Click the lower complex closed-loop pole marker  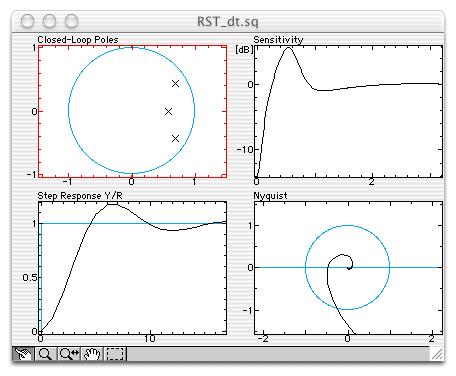click(175, 138)
